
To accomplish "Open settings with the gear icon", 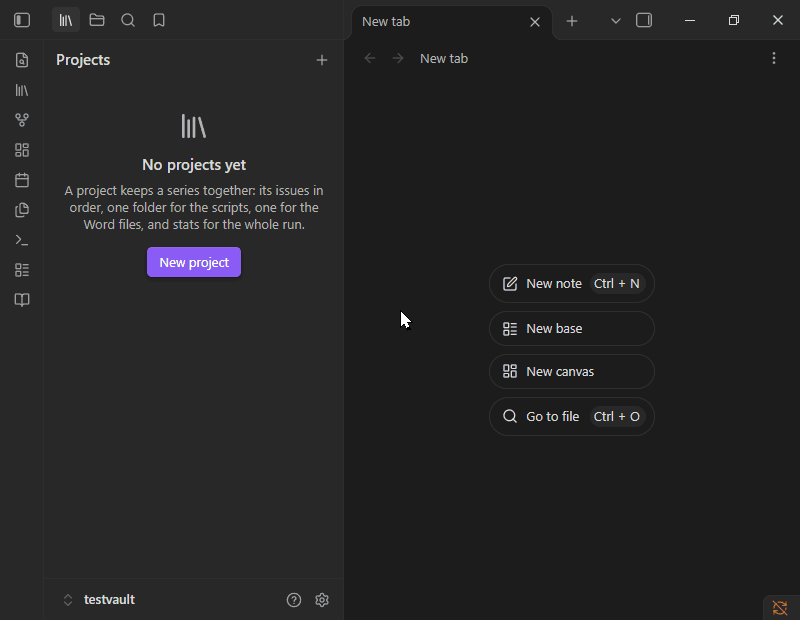I will coord(322,600).
